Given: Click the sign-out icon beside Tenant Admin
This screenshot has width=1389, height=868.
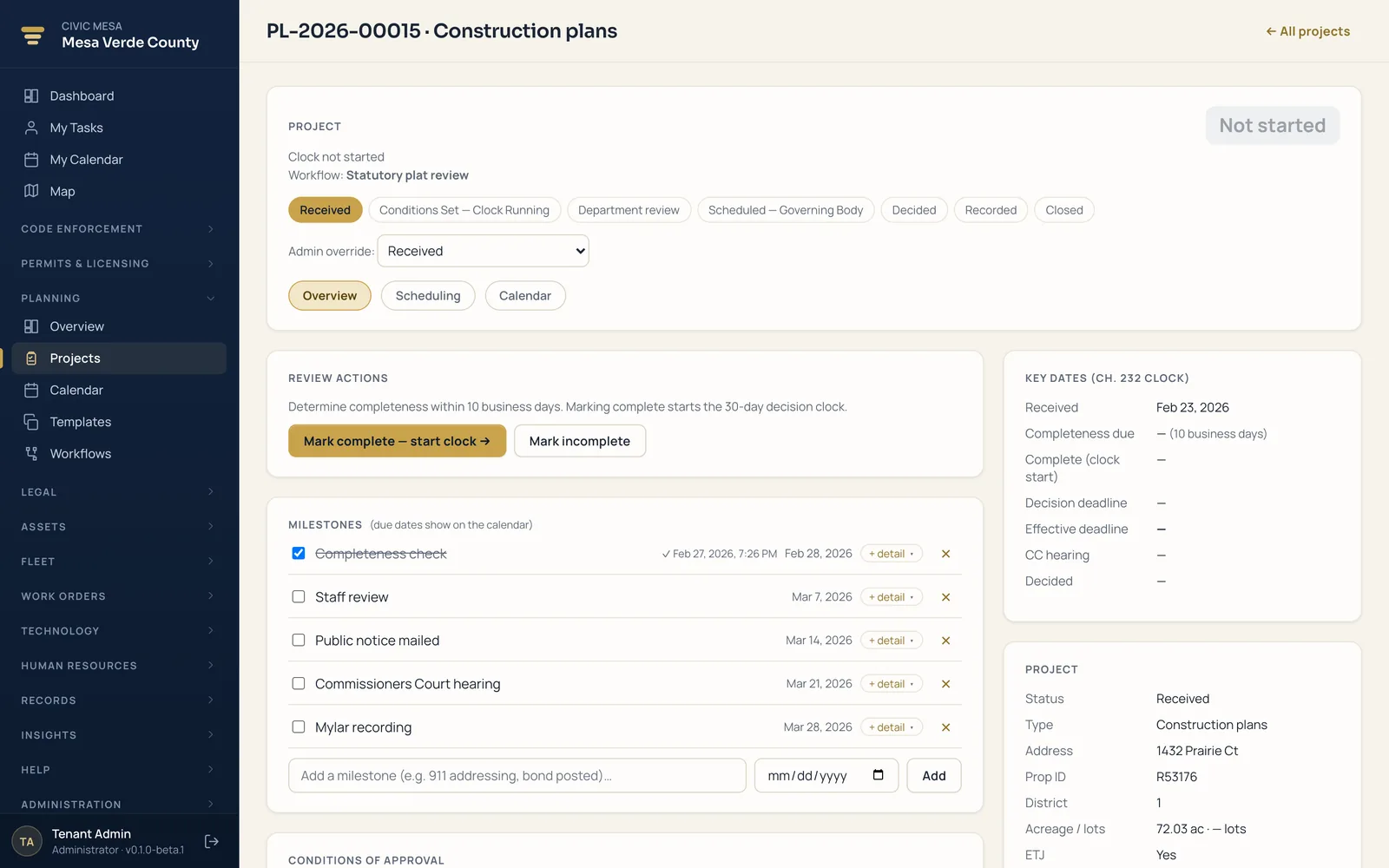Looking at the screenshot, I should tap(212, 841).
